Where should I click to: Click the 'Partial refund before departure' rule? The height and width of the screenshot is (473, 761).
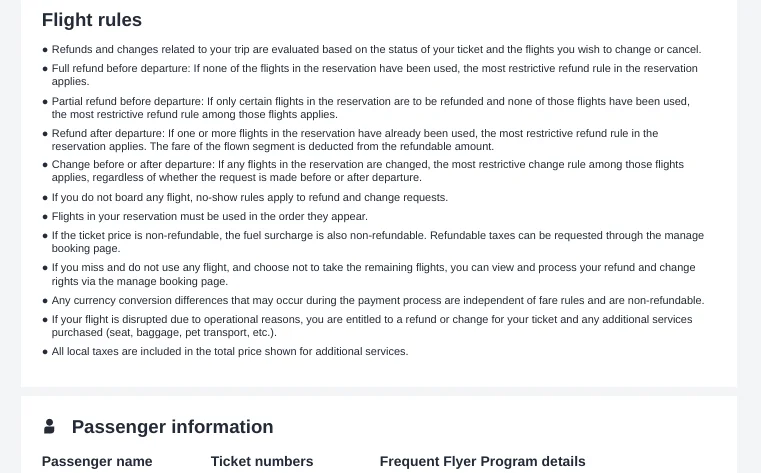coord(371,108)
